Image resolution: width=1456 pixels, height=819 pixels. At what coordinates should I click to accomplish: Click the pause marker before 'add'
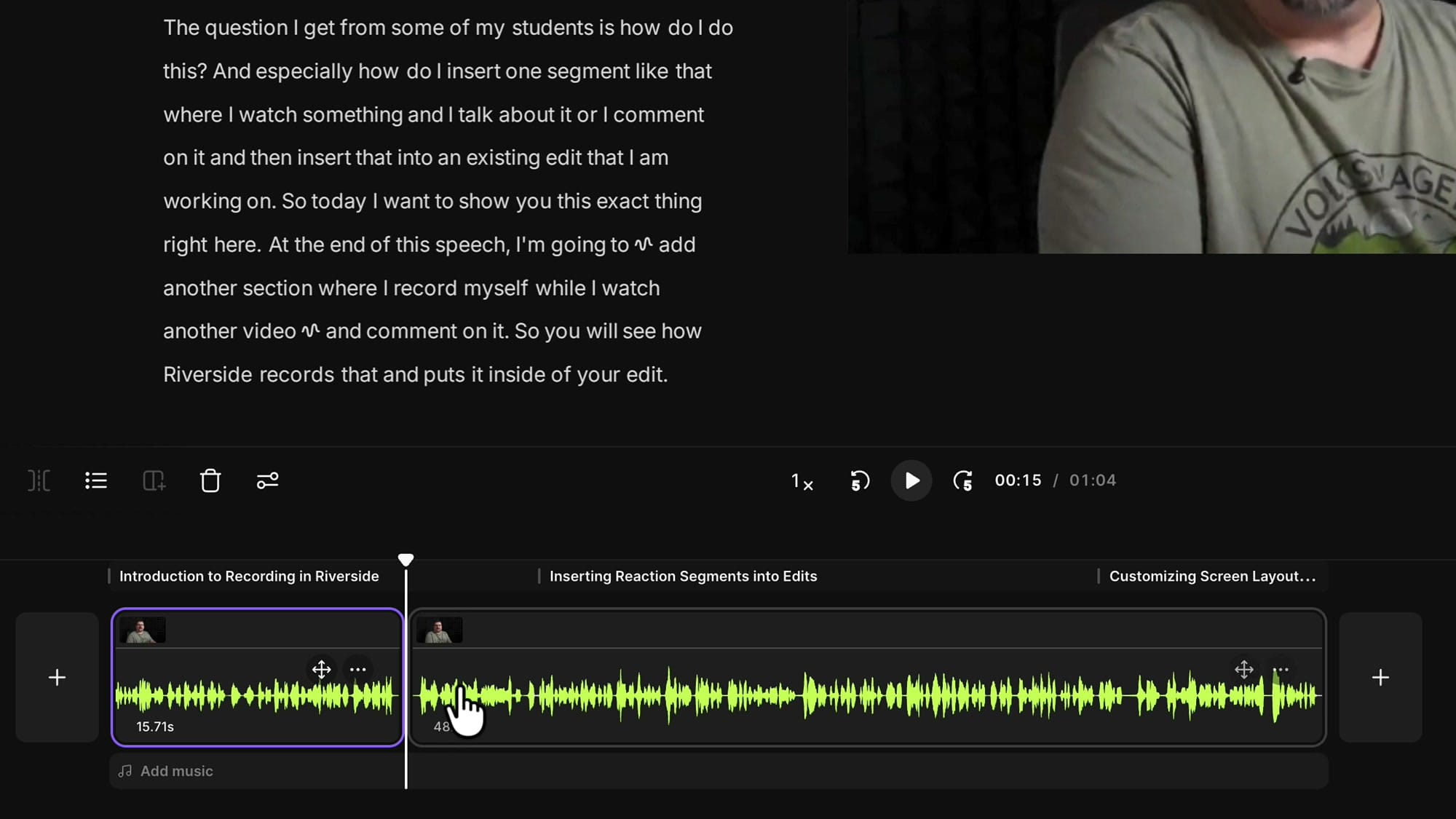pos(644,245)
